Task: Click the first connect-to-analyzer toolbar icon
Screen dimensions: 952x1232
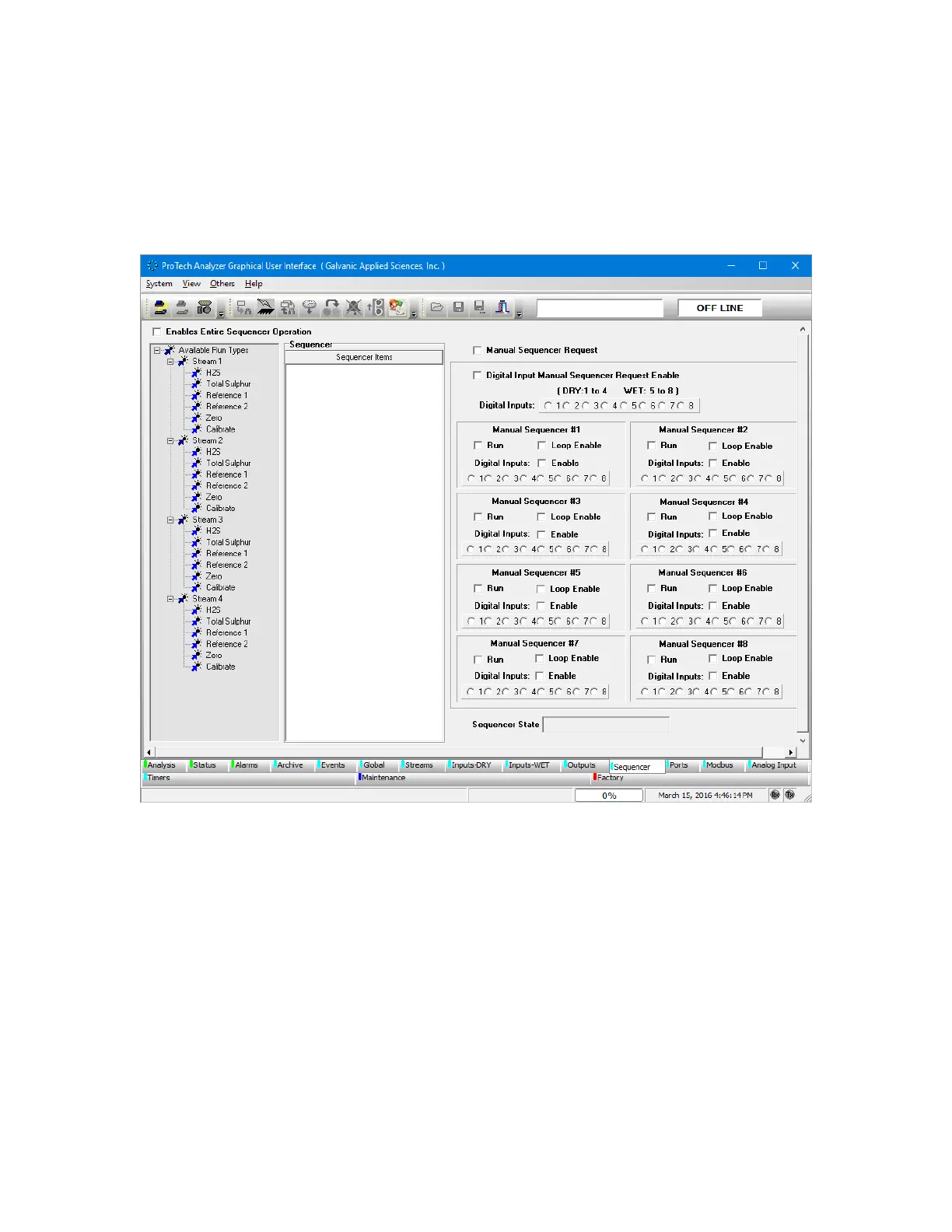Action: (160, 308)
